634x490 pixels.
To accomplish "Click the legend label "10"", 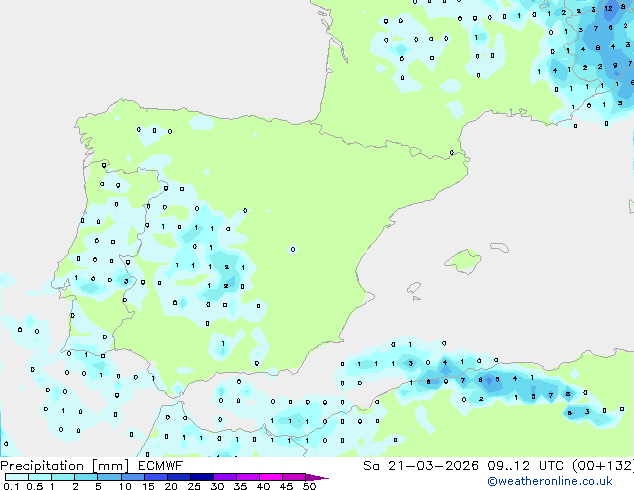I will tap(125, 486).
